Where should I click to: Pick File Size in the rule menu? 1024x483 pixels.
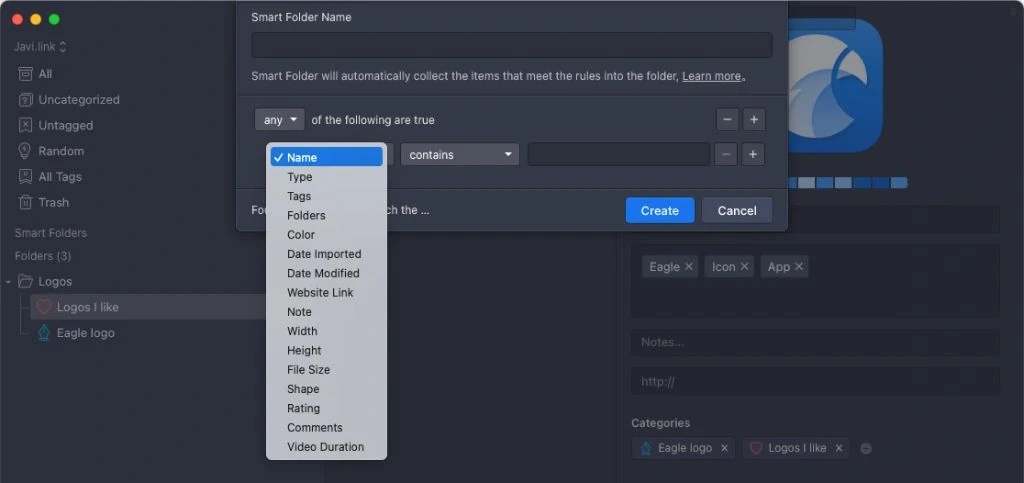pyautogui.click(x=308, y=370)
